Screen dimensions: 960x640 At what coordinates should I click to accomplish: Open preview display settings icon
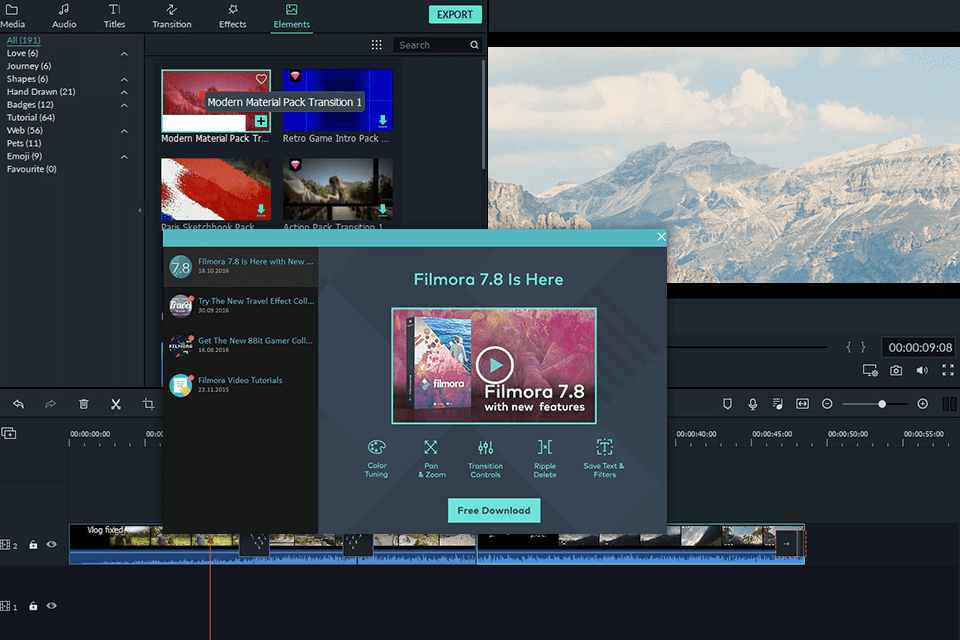870,371
